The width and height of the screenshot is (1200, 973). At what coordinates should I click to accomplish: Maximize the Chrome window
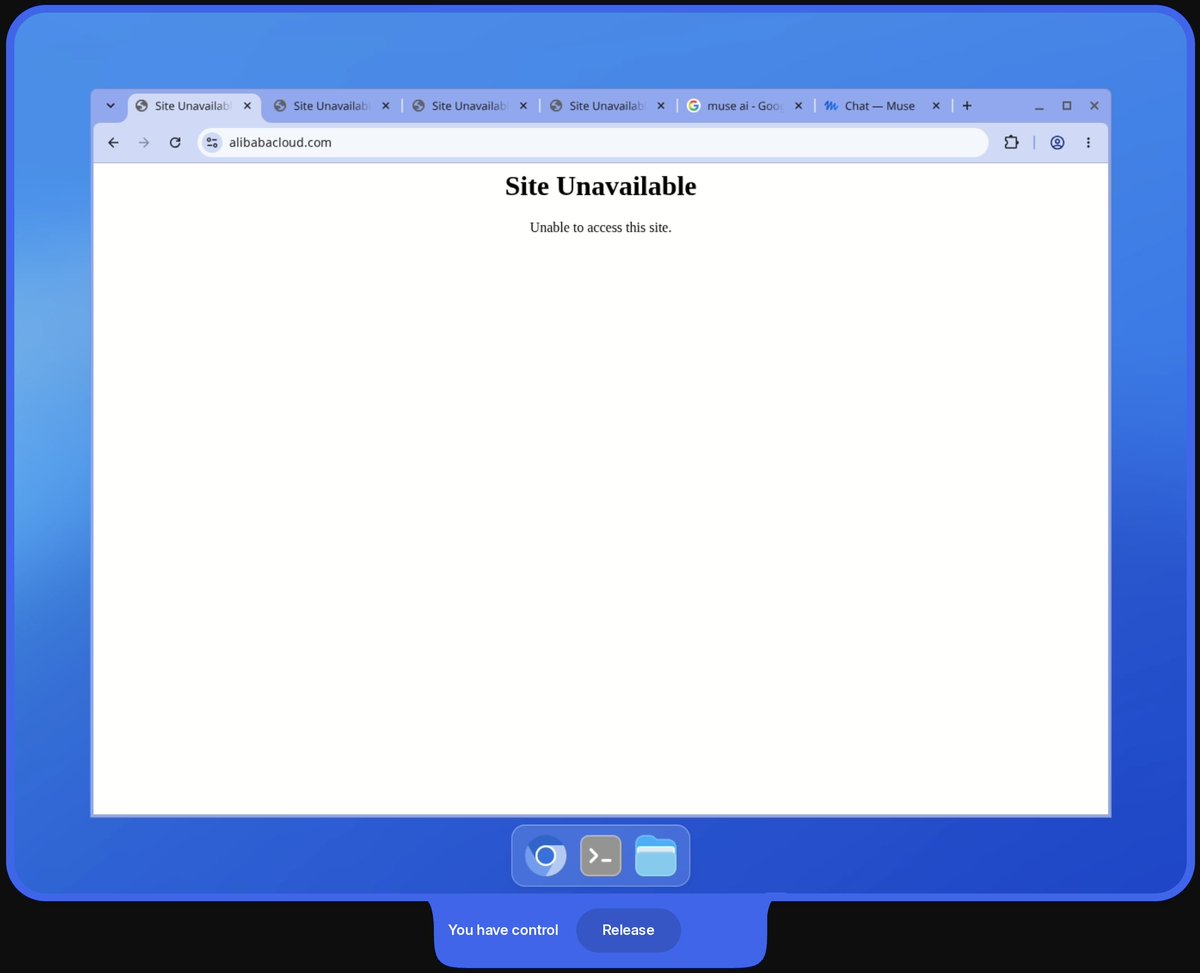coord(1067,106)
